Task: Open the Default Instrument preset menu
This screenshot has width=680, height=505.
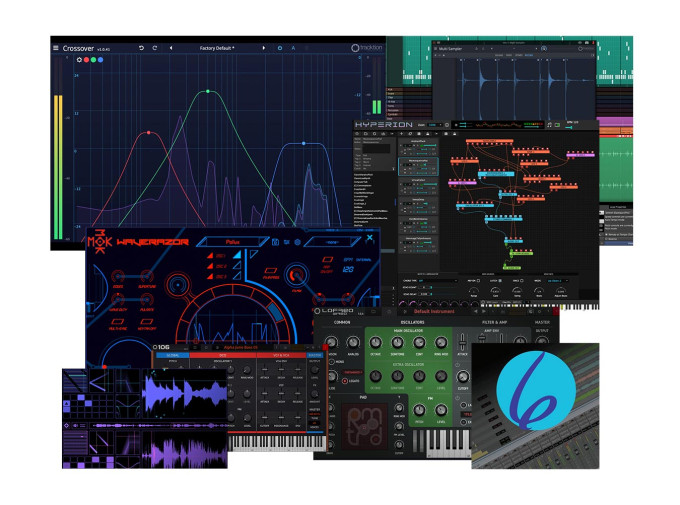Action: (434, 312)
